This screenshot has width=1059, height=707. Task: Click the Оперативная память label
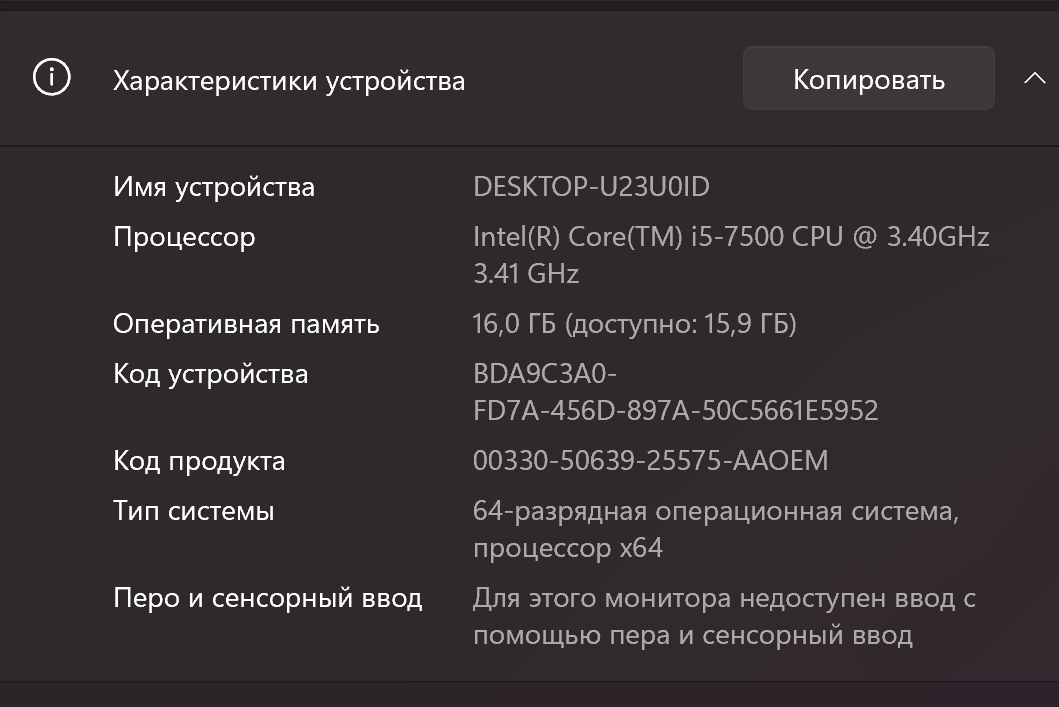[x=246, y=324]
